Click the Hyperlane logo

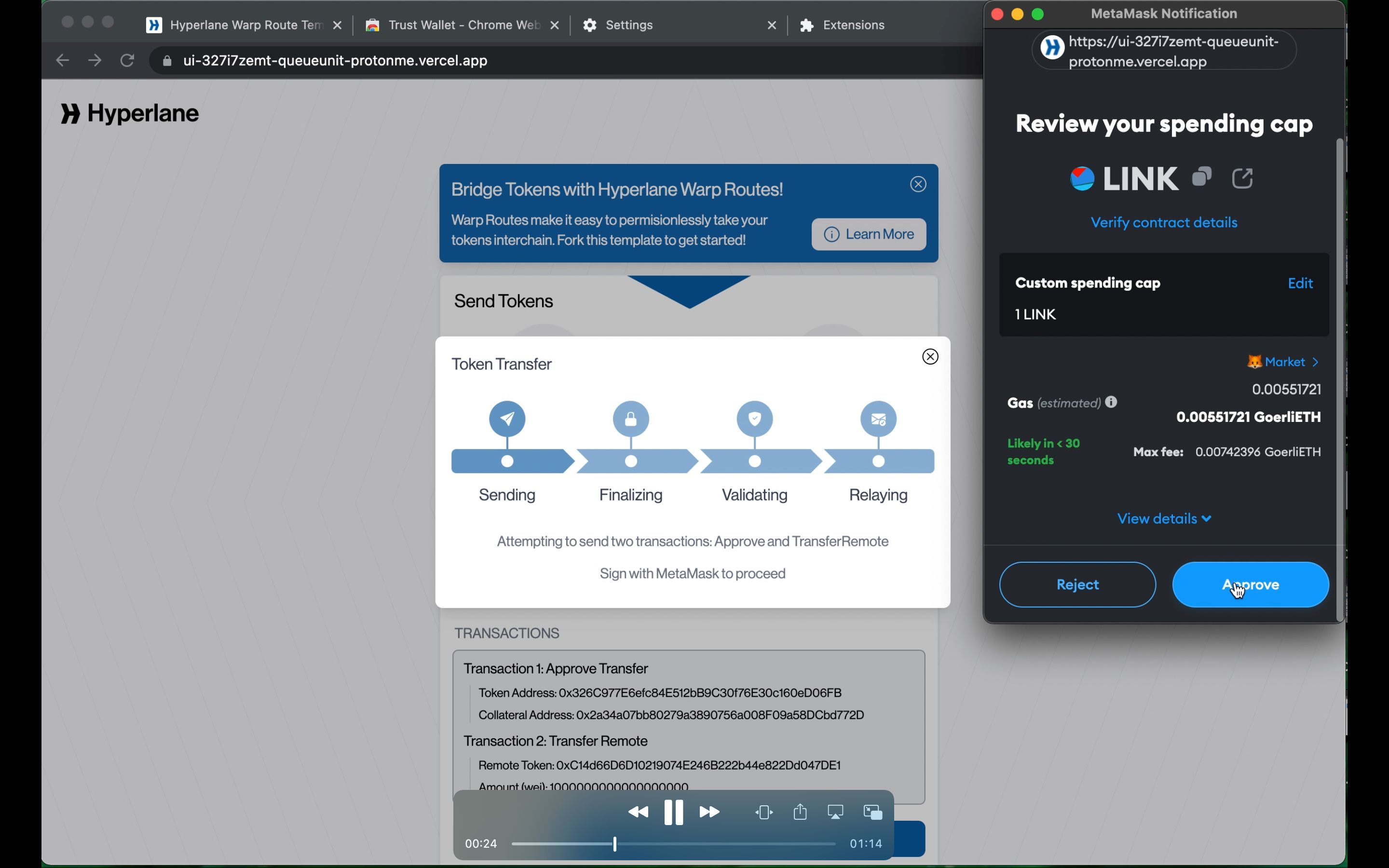130,114
